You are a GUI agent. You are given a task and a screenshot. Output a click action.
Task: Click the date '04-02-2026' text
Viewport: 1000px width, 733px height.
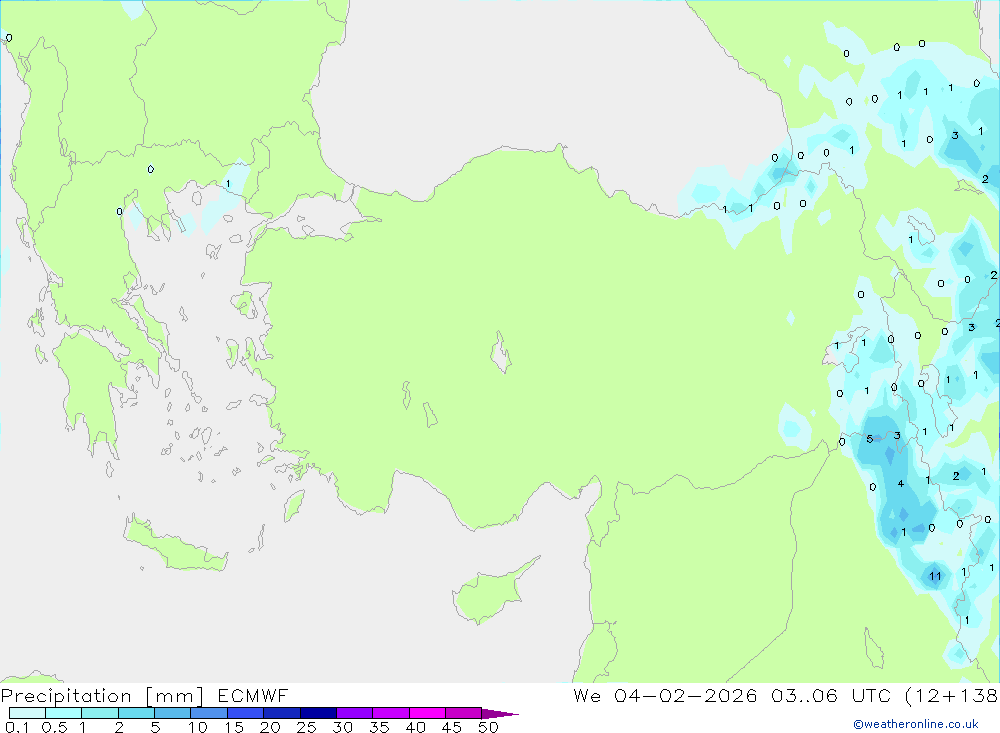click(686, 695)
